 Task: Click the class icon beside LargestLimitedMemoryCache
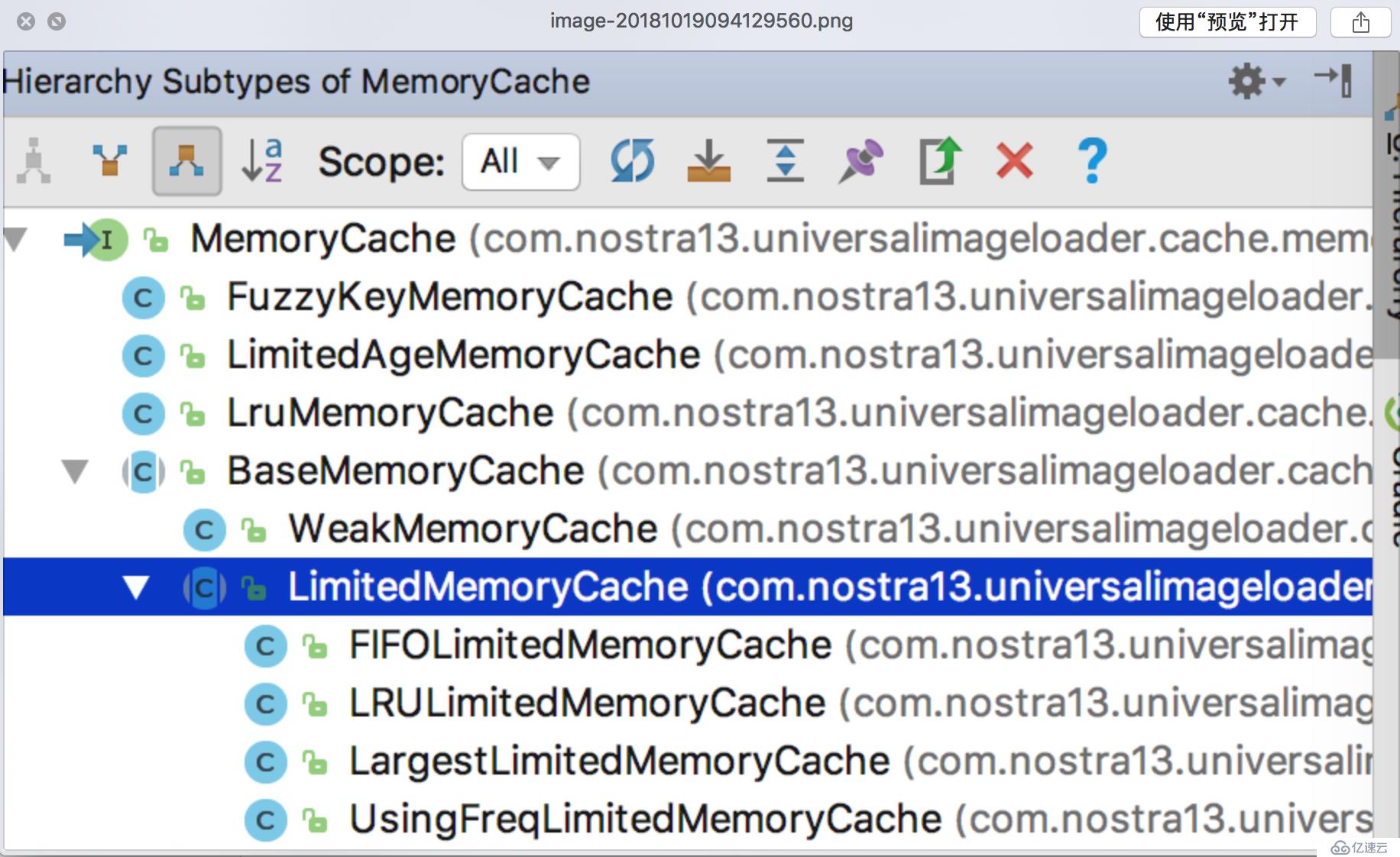(x=266, y=762)
